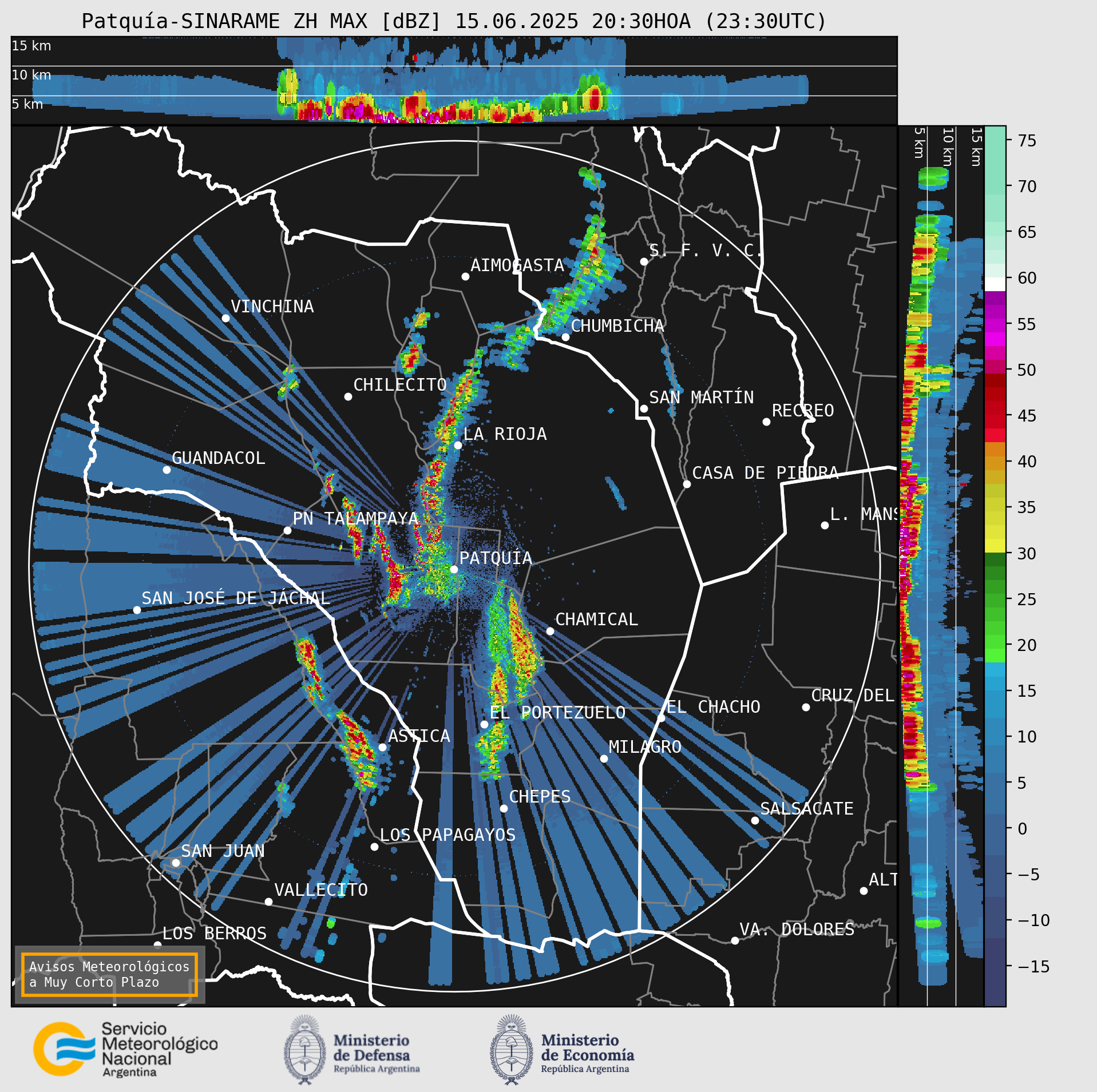Click the VALLECITO location label
Screen dimensions: 1097x1092
tap(321, 890)
